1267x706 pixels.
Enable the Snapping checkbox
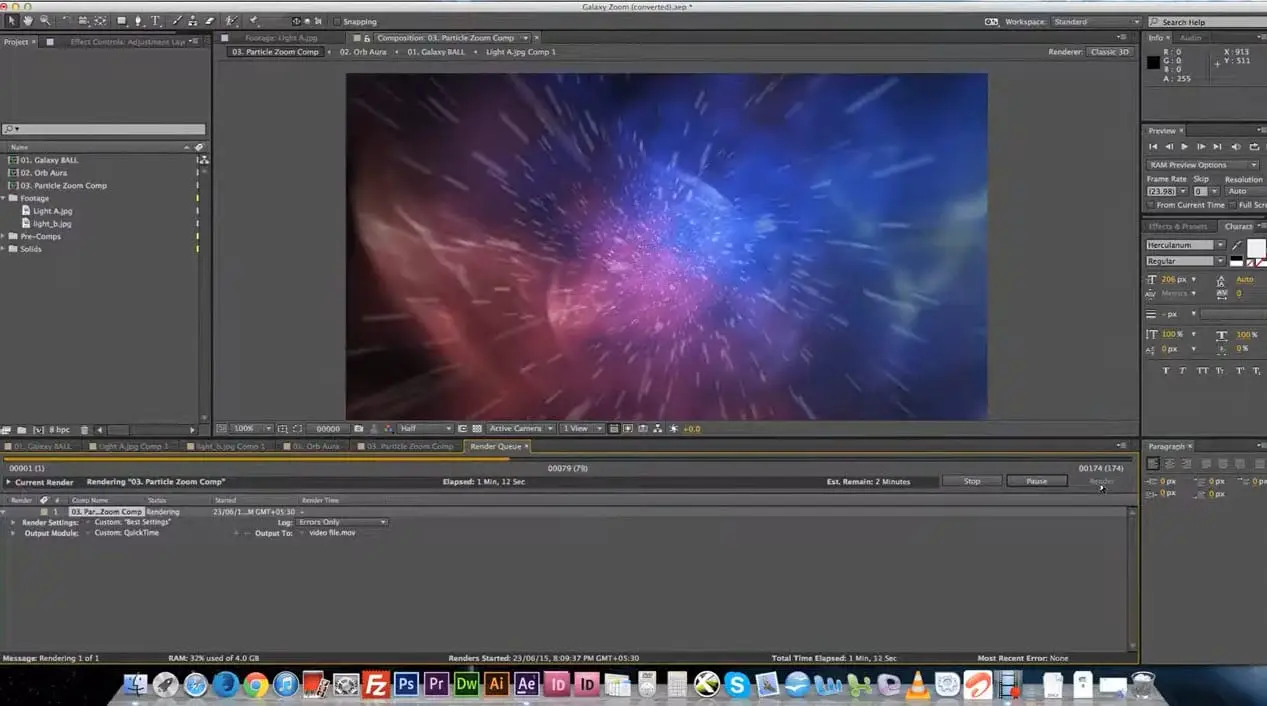click(336, 21)
